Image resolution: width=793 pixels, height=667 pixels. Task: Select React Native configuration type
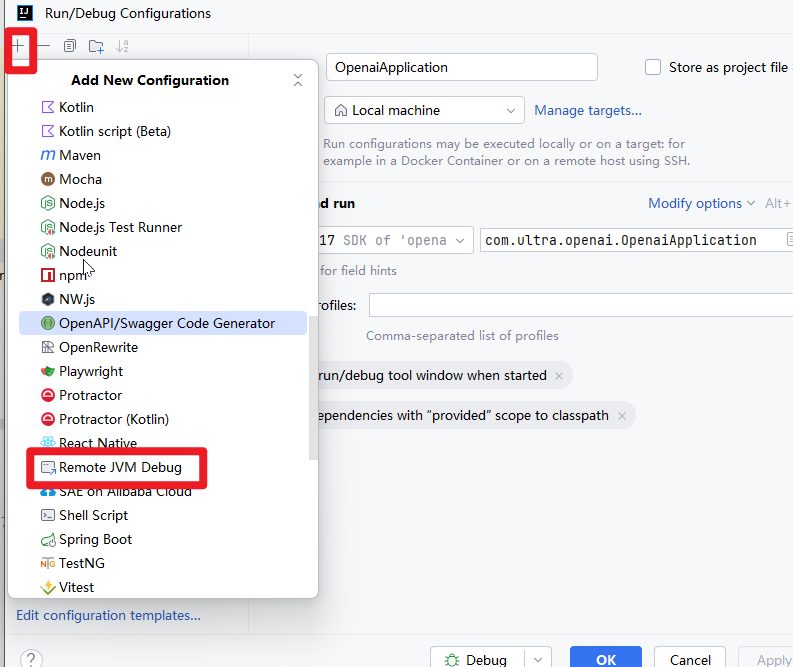coord(163,443)
